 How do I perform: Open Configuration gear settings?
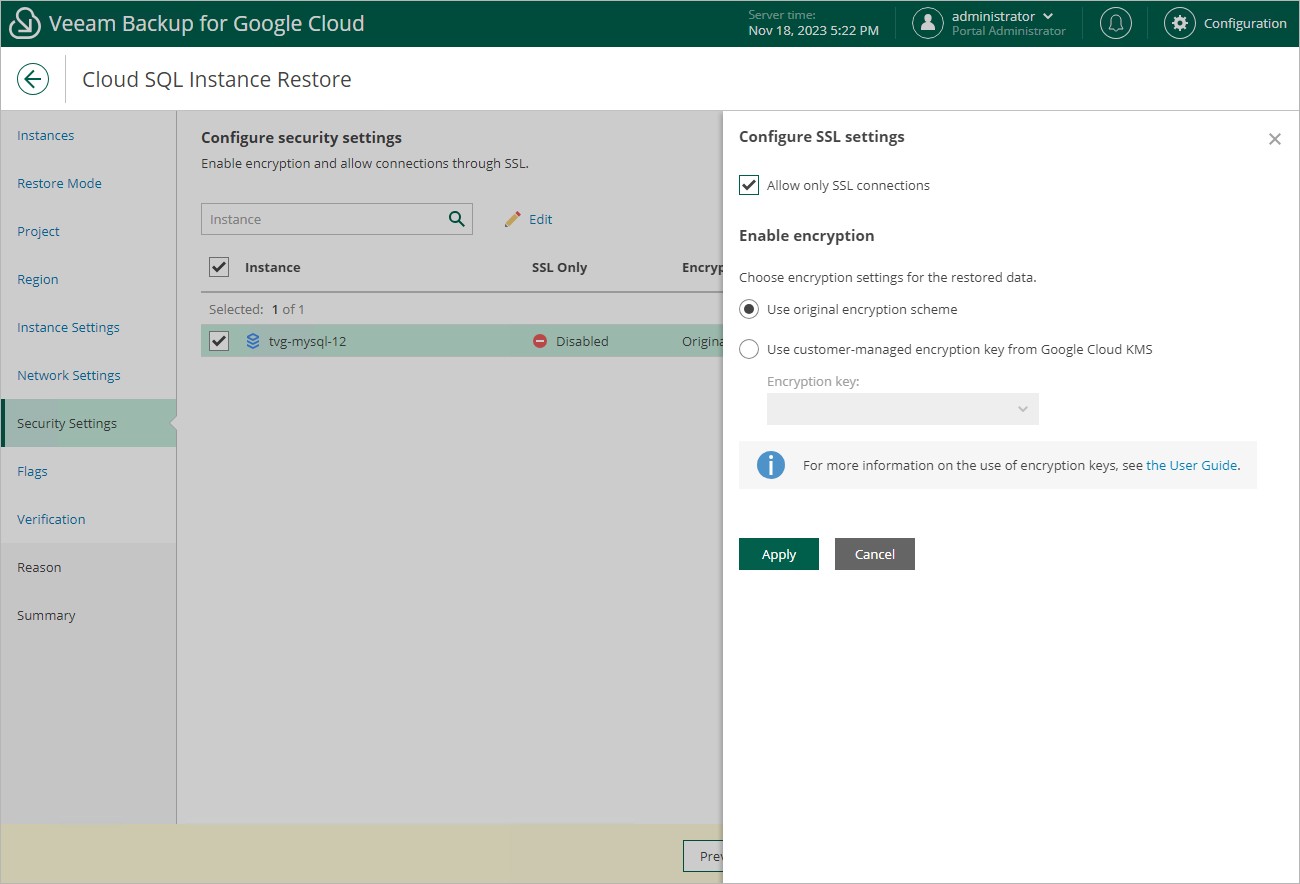click(1180, 23)
